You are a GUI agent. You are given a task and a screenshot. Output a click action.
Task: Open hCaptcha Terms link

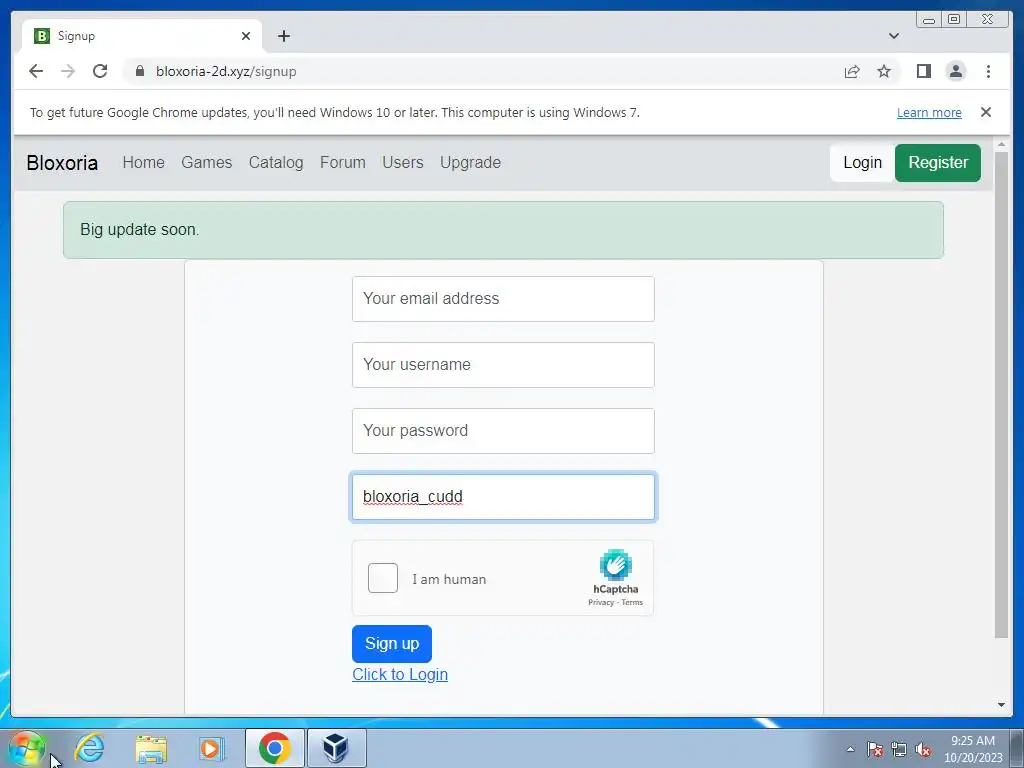tap(632, 602)
